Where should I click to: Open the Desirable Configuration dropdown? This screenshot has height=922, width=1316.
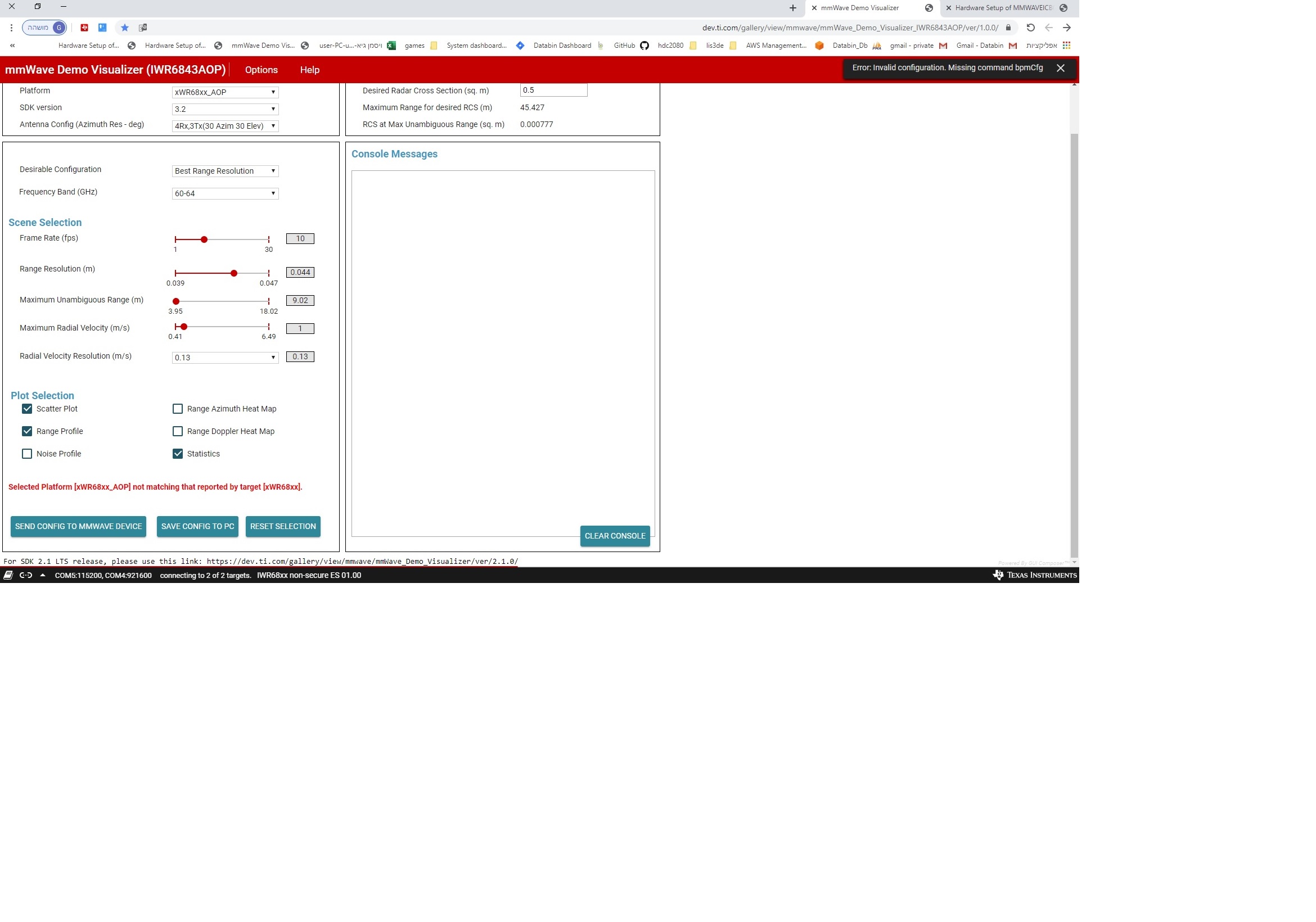[x=226, y=171]
